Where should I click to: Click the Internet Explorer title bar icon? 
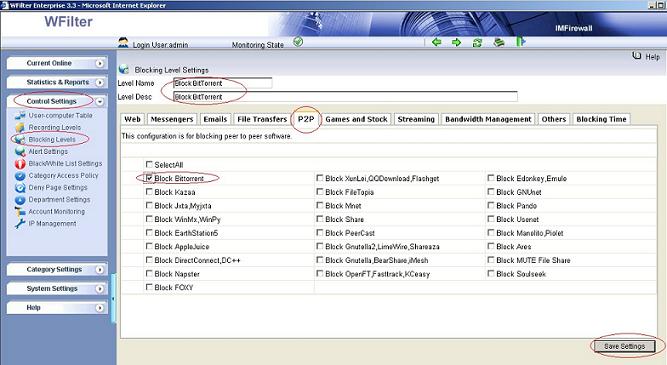[x=5, y=5]
